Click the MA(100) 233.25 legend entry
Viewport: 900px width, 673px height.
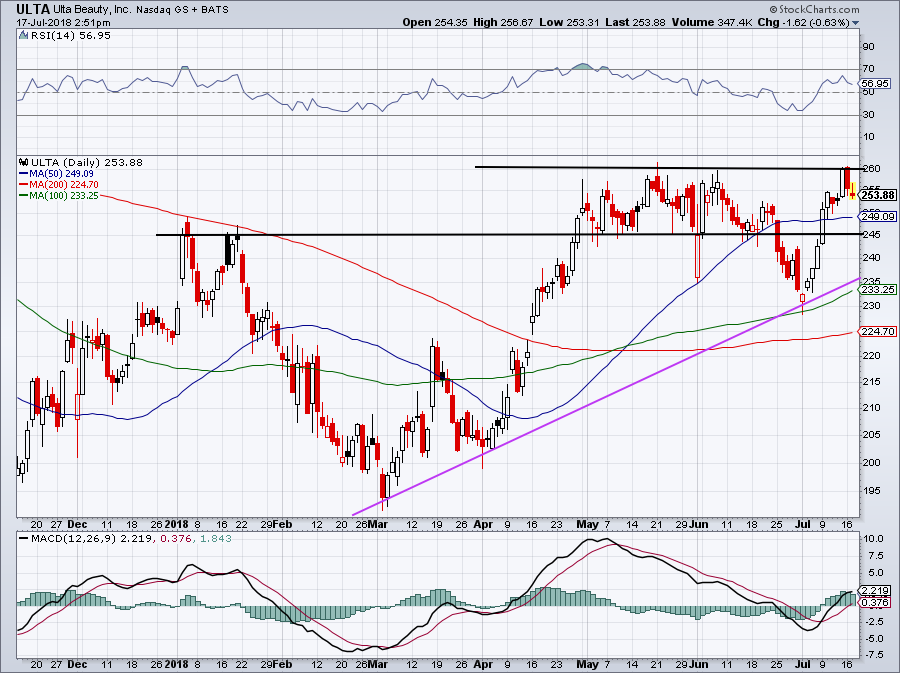pos(59,196)
